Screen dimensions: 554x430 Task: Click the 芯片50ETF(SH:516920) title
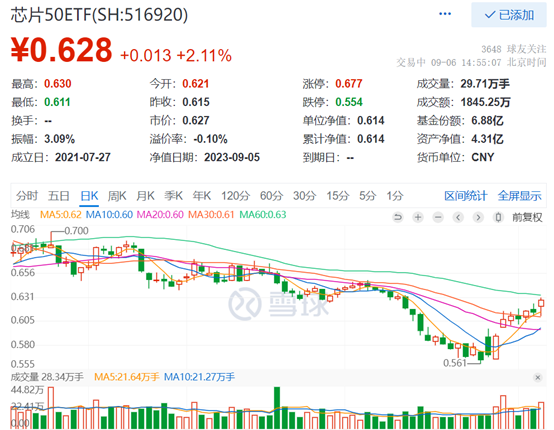click(x=99, y=15)
